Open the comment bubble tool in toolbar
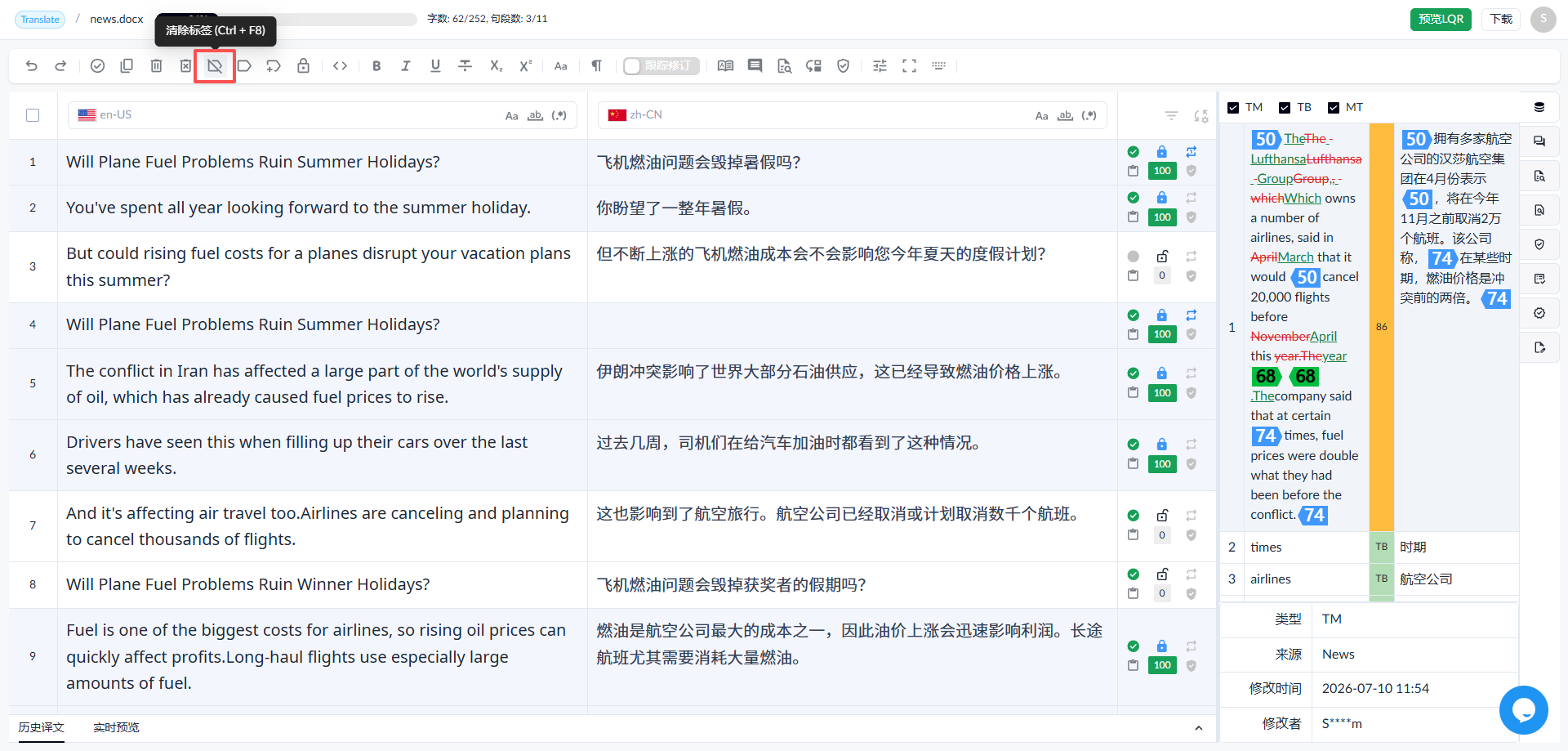This screenshot has width=1568, height=751. [755, 66]
